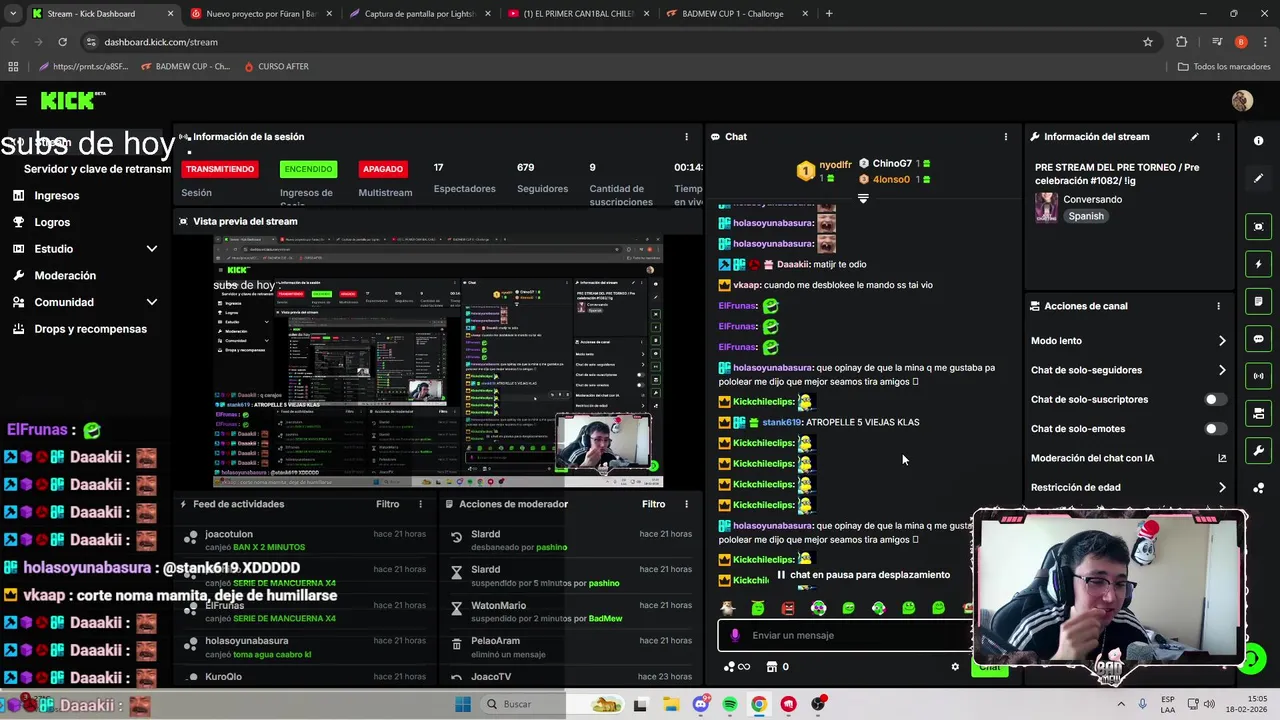This screenshot has height=720, width=1280.
Task: Open Información del stream options menu
Action: click(1218, 137)
